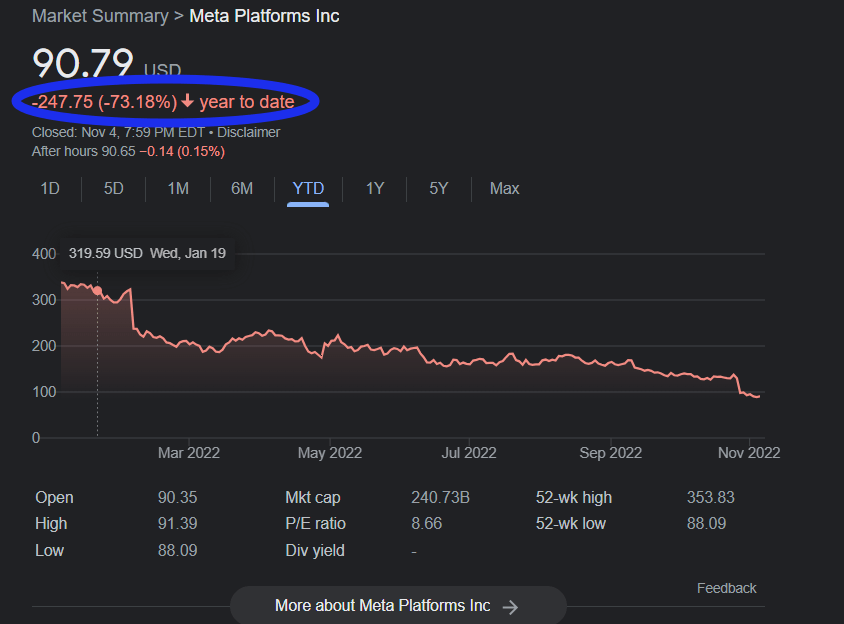Image resolution: width=844 pixels, height=624 pixels.
Task: Click the 319.59 USD tooltip on the chart
Action: pyautogui.click(x=147, y=253)
